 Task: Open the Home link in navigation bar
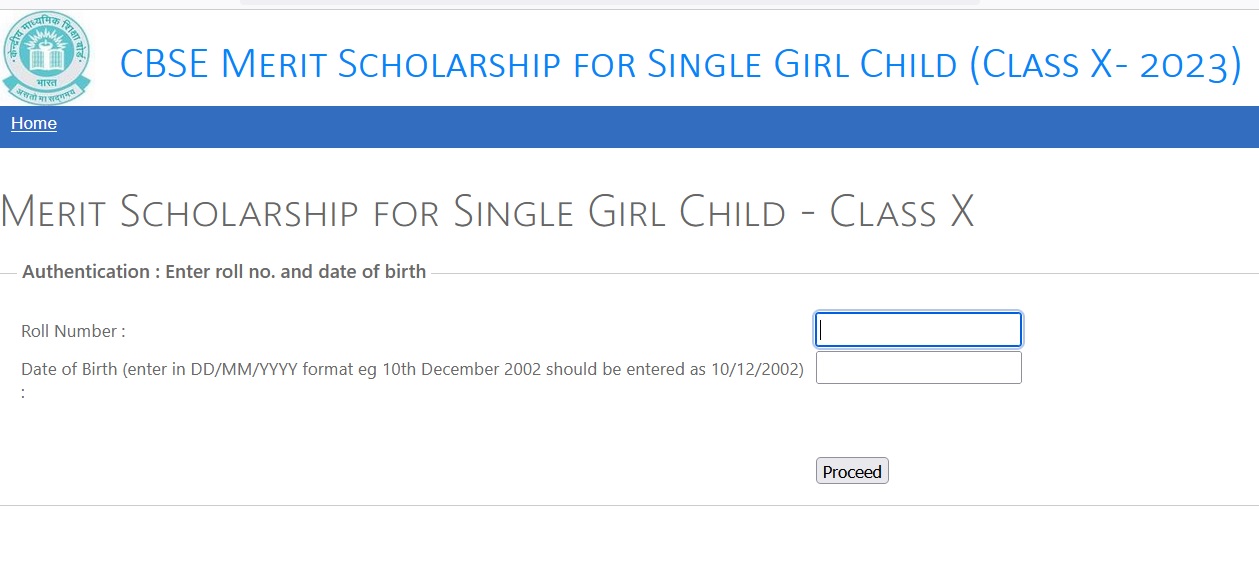coord(34,124)
